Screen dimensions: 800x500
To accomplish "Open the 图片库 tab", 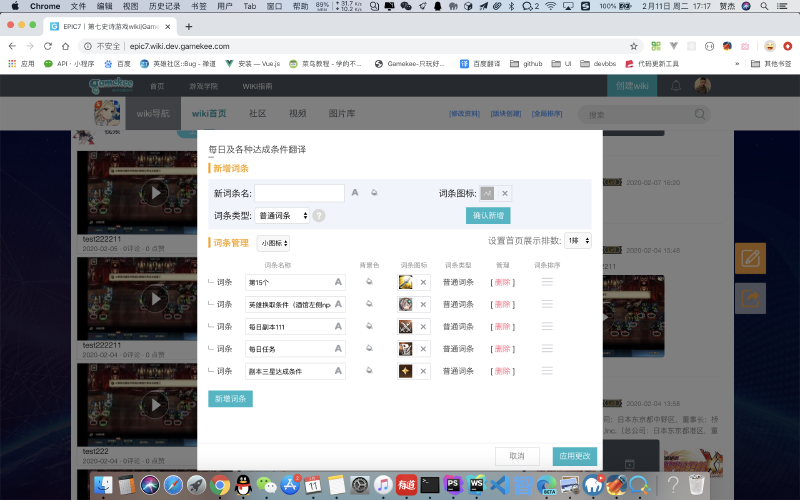I will tap(342, 113).
